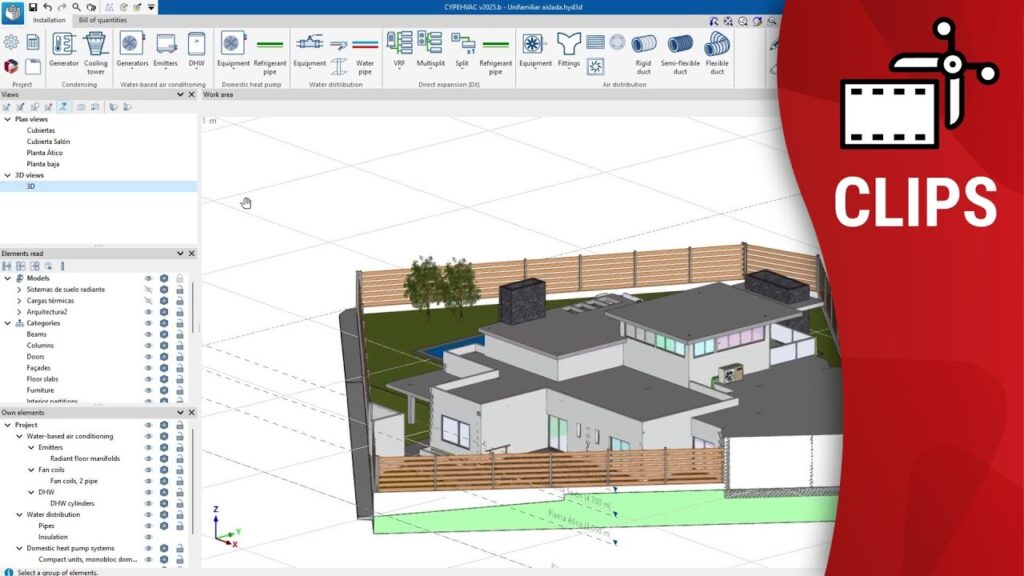The height and width of the screenshot is (576, 1024).
Task: Select the Flexible duct tool
Action: coord(717,48)
